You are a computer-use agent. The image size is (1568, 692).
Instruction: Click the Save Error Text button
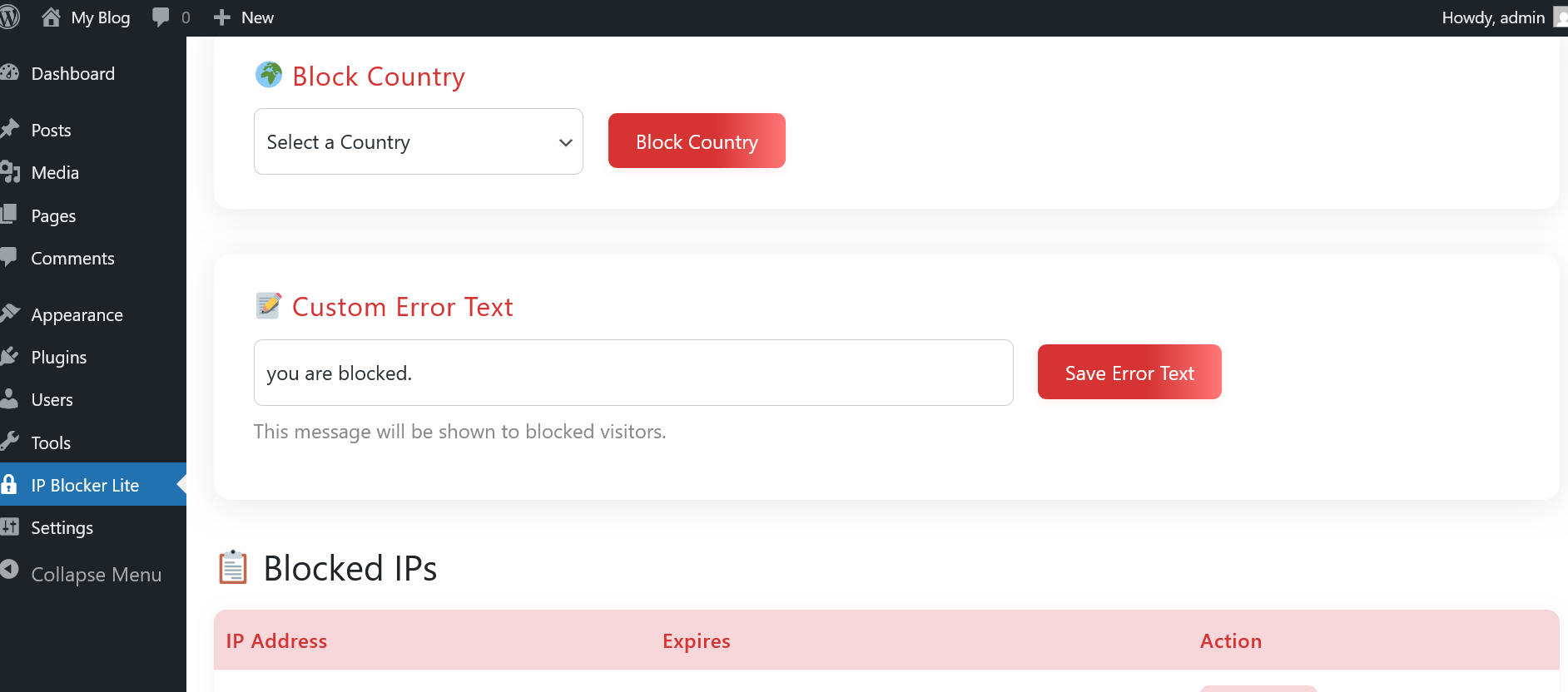click(x=1129, y=373)
